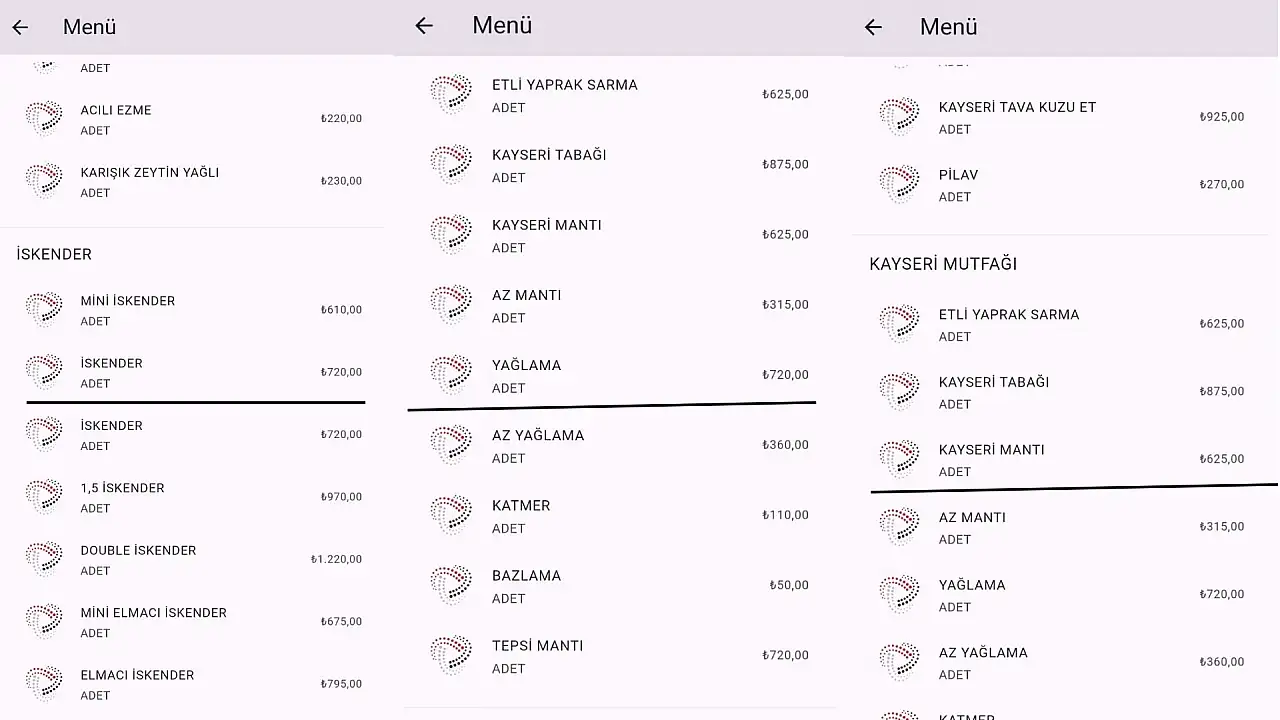This screenshot has height=720, width=1280.
Task: Tap the BAZLAMA item logo icon
Action: pyautogui.click(x=451, y=585)
